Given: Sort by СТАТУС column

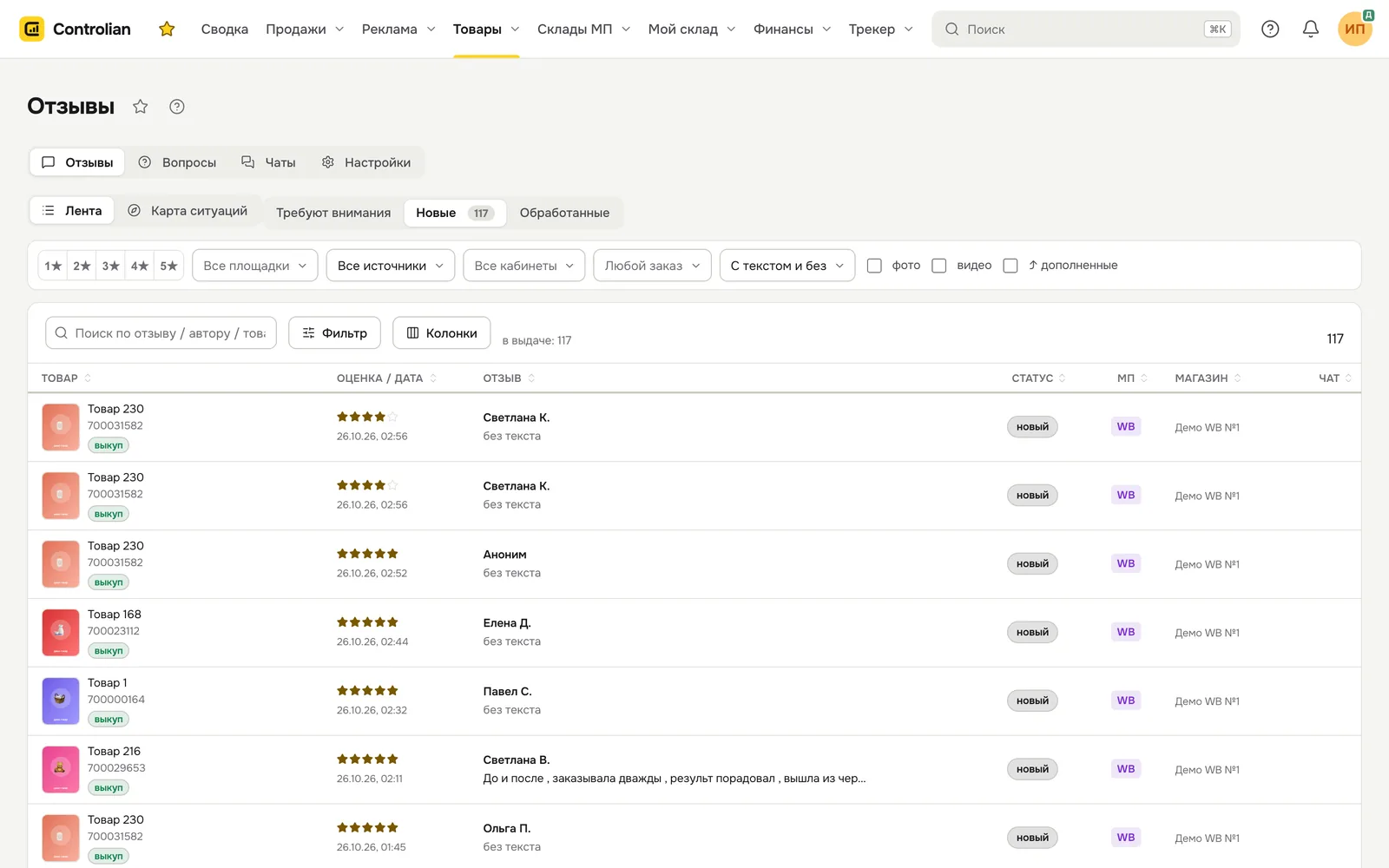Looking at the screenshot, I should 1062,378.
